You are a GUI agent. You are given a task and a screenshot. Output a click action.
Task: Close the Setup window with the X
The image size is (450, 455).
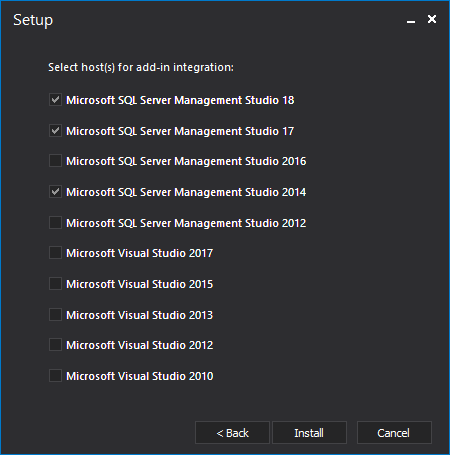coord(432,19)
